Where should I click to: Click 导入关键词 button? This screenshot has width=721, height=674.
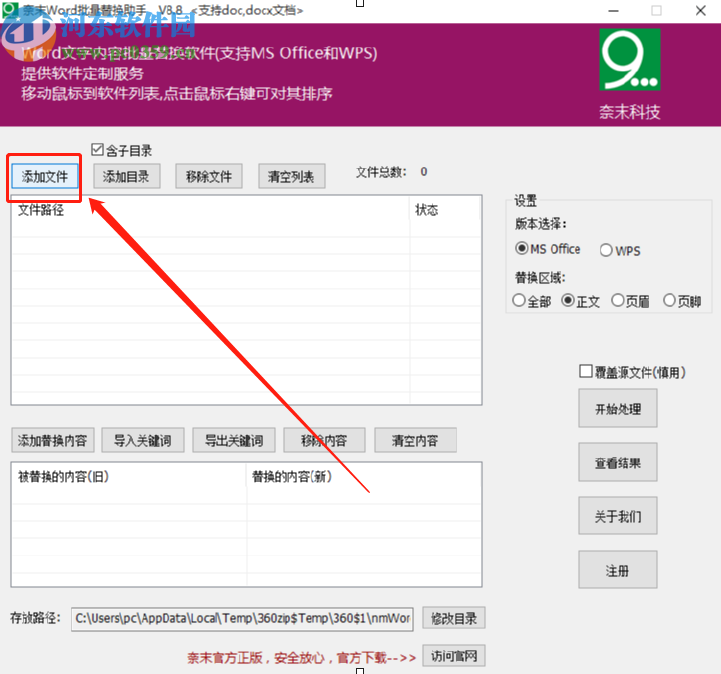143,440
